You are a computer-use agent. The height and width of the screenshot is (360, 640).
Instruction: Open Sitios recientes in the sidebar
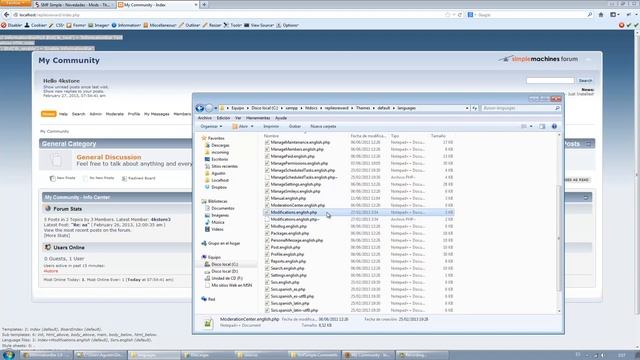pyautogui.click(x=224, y=166)
